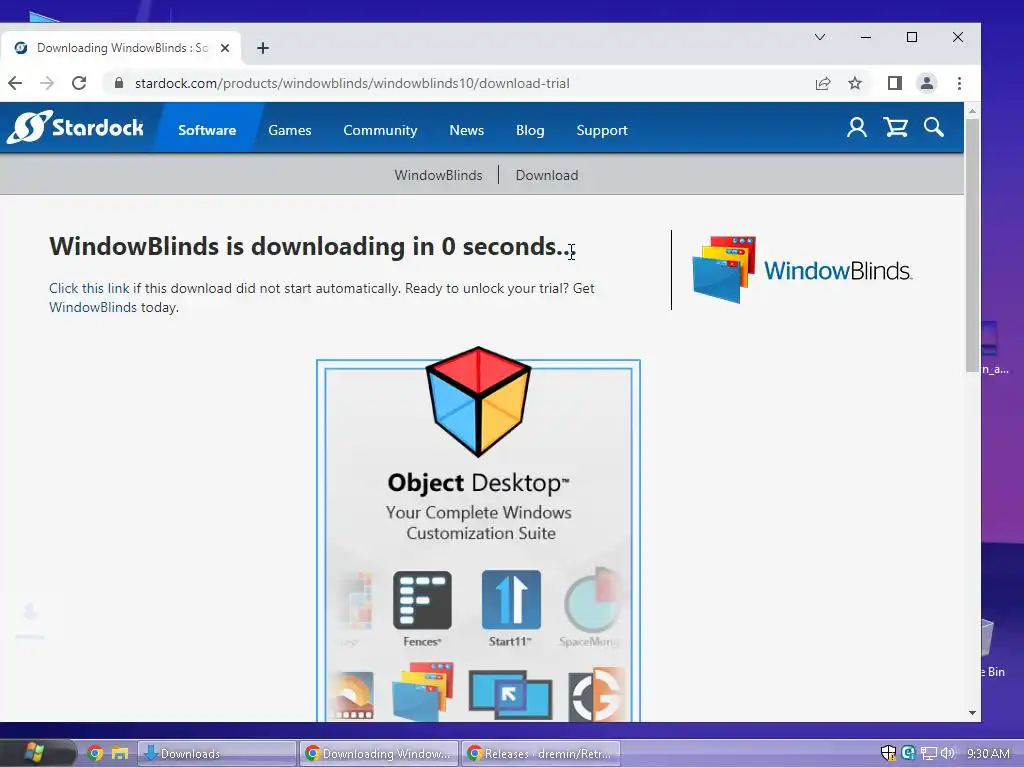Click the lock icon in address bar
Viewport: 1024px width, 768px height.
click(118, 83)
